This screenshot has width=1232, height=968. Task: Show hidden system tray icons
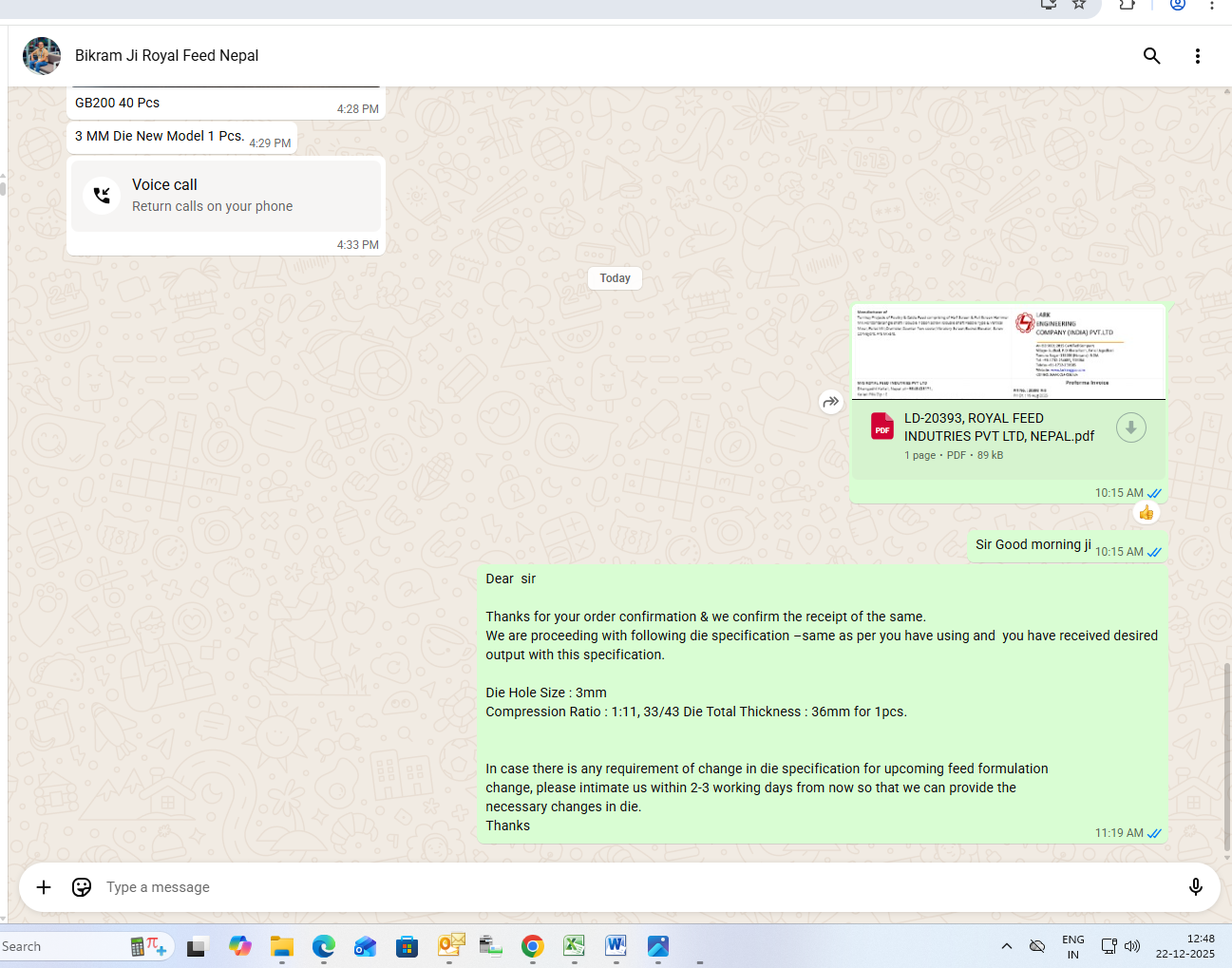(x=1007, y=946)
